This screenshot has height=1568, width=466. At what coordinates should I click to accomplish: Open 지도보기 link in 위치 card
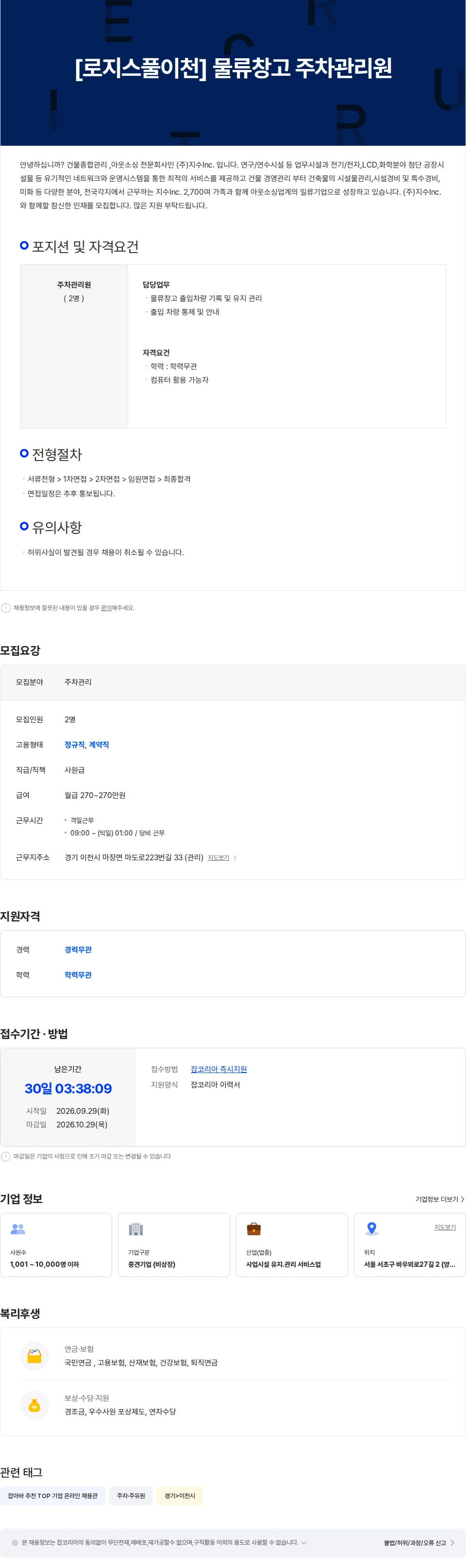click(x=445, y=1227)
